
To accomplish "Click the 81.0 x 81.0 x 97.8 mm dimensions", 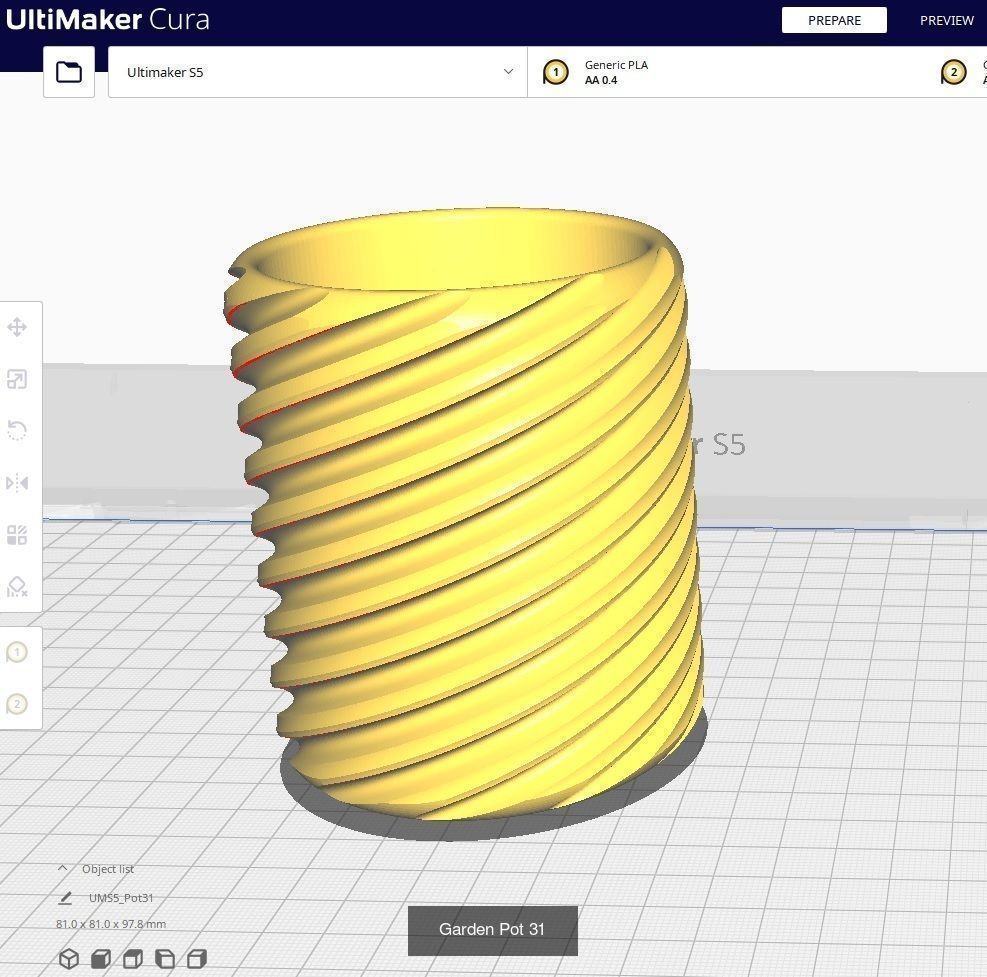I will pos(111,924).
